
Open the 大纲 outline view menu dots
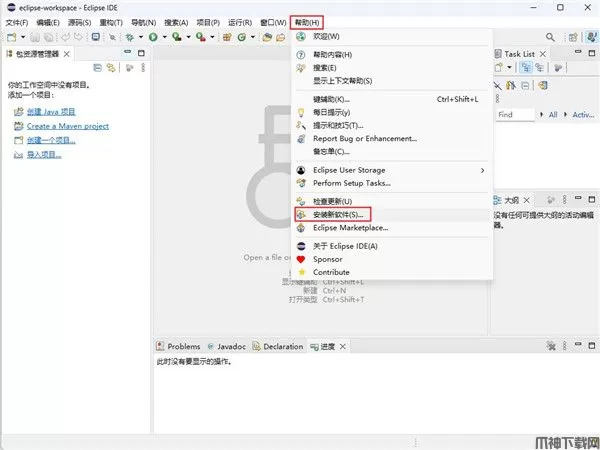564,200
